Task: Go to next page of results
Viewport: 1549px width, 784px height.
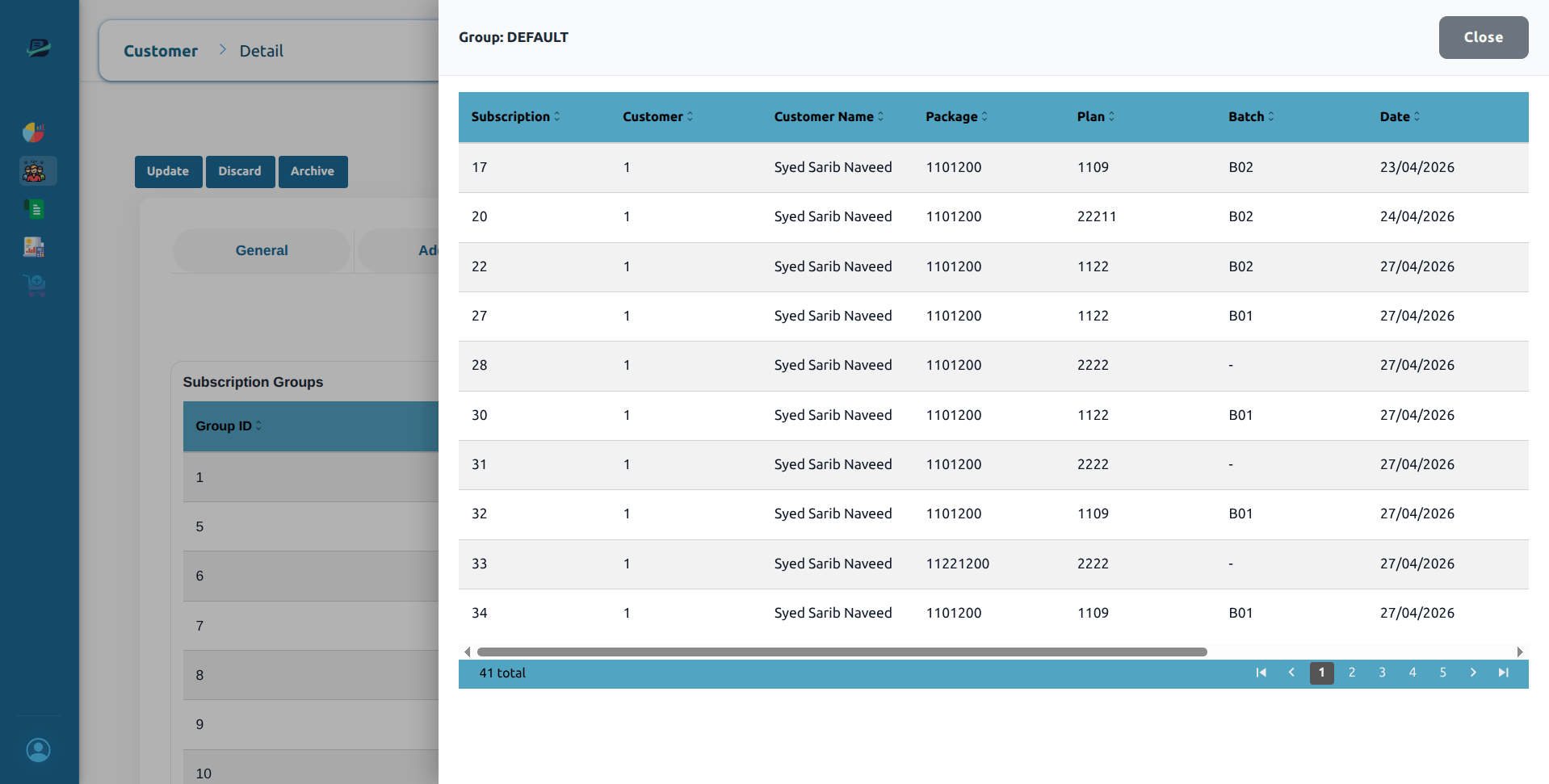Action: [1473, 673]
